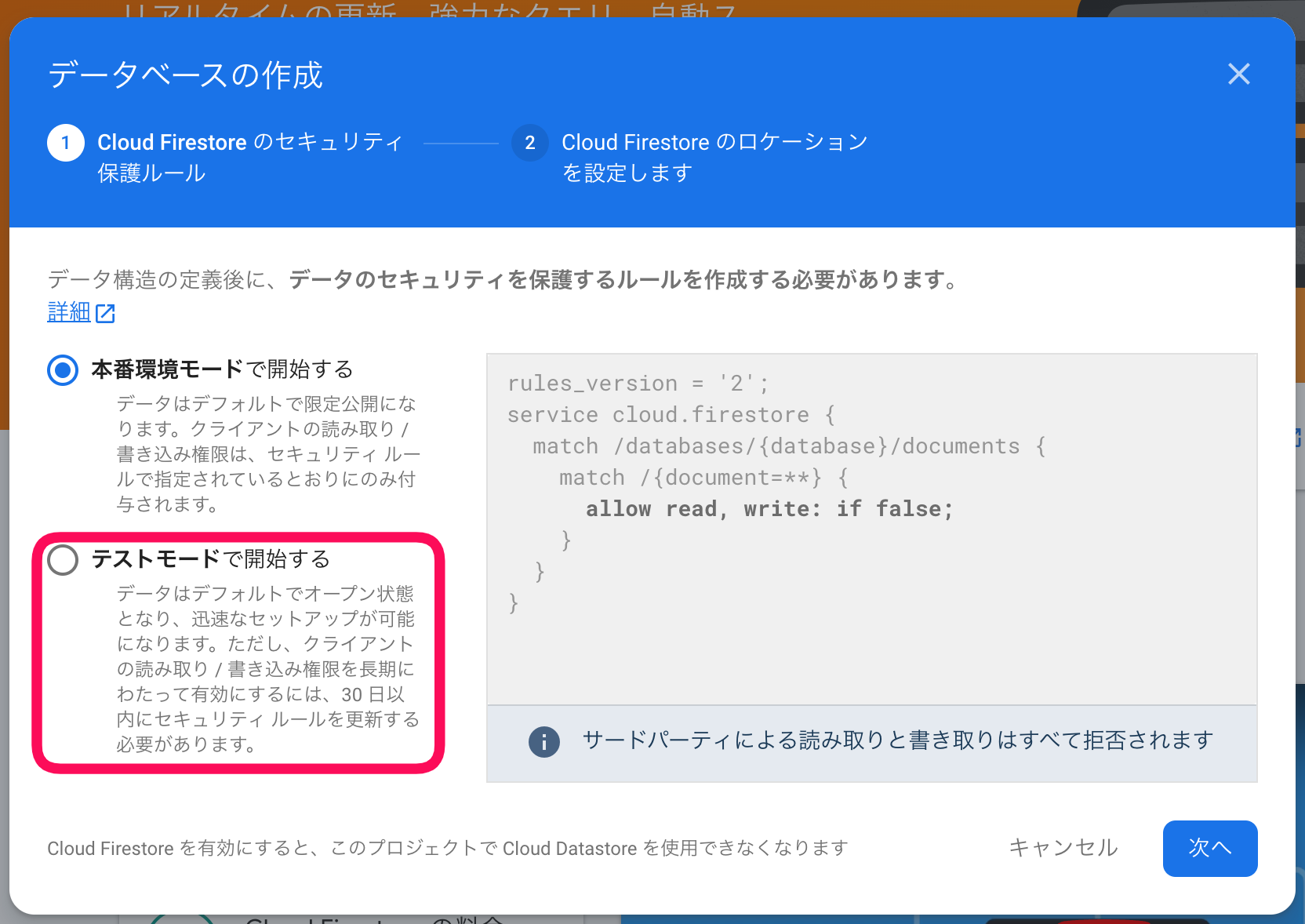Click the match /{document=**} code line
Viewport: 1305px width, 924px height.
click(703, 478)
